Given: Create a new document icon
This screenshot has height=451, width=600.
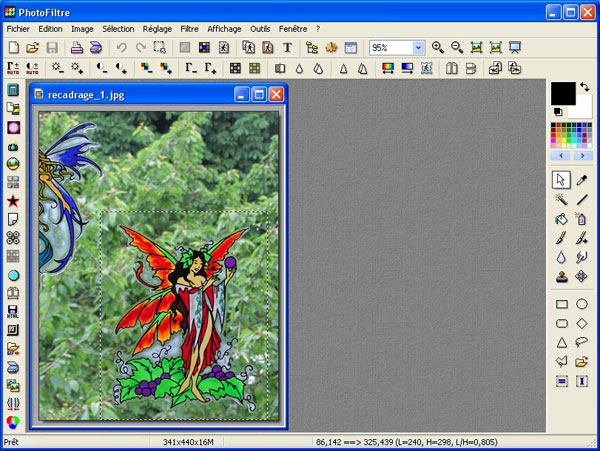Looking at the screenshot, I should (x=14, y=47).
